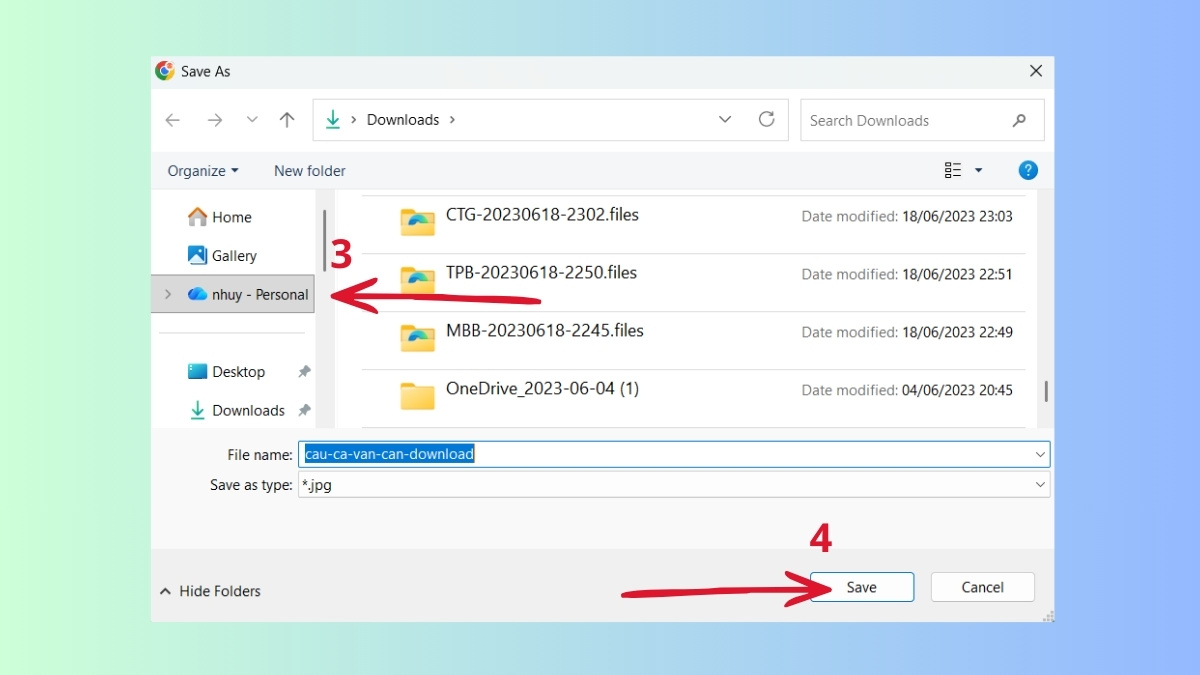Click the Chrome logo in title bar

click(x=163, y=71)
